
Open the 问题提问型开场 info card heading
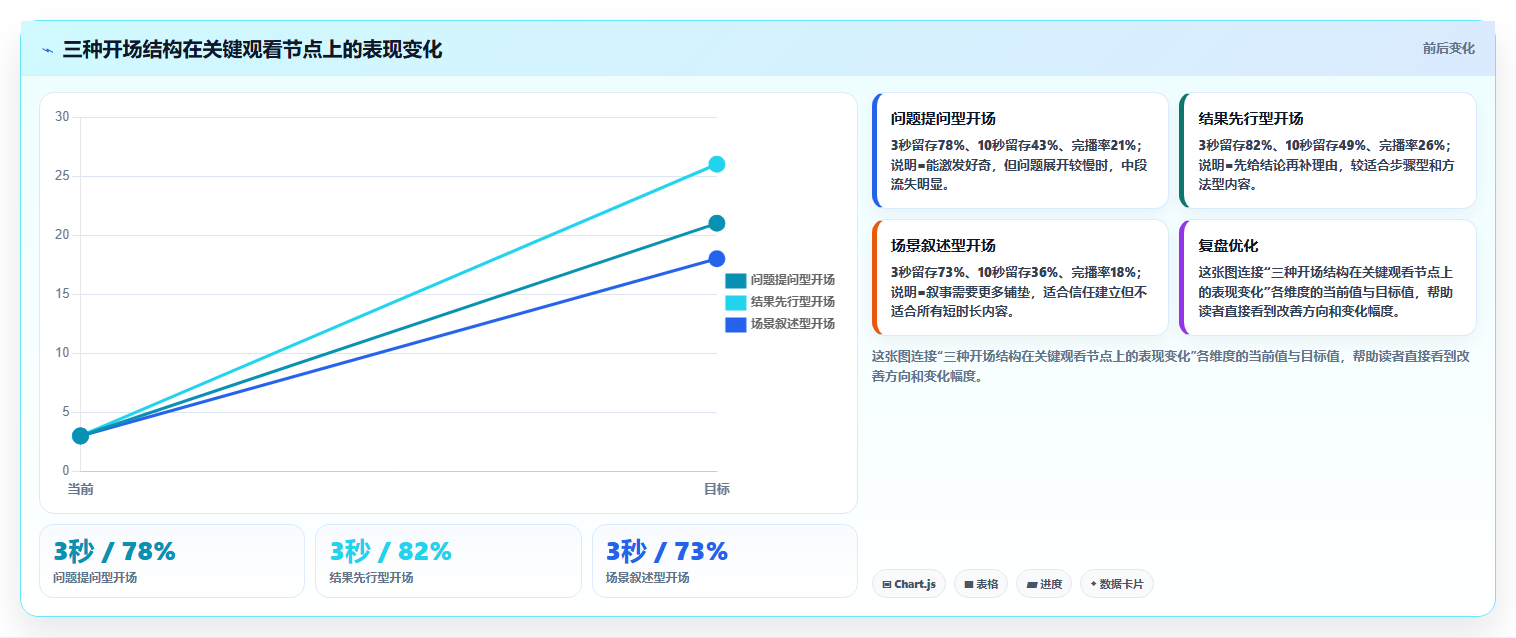pyautogui.click(x=943, y=118)
